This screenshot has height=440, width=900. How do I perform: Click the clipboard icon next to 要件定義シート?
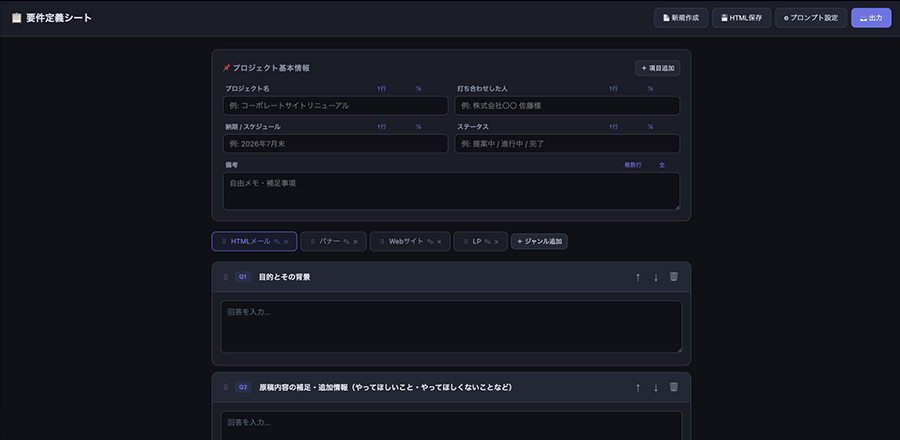[17, 18]
